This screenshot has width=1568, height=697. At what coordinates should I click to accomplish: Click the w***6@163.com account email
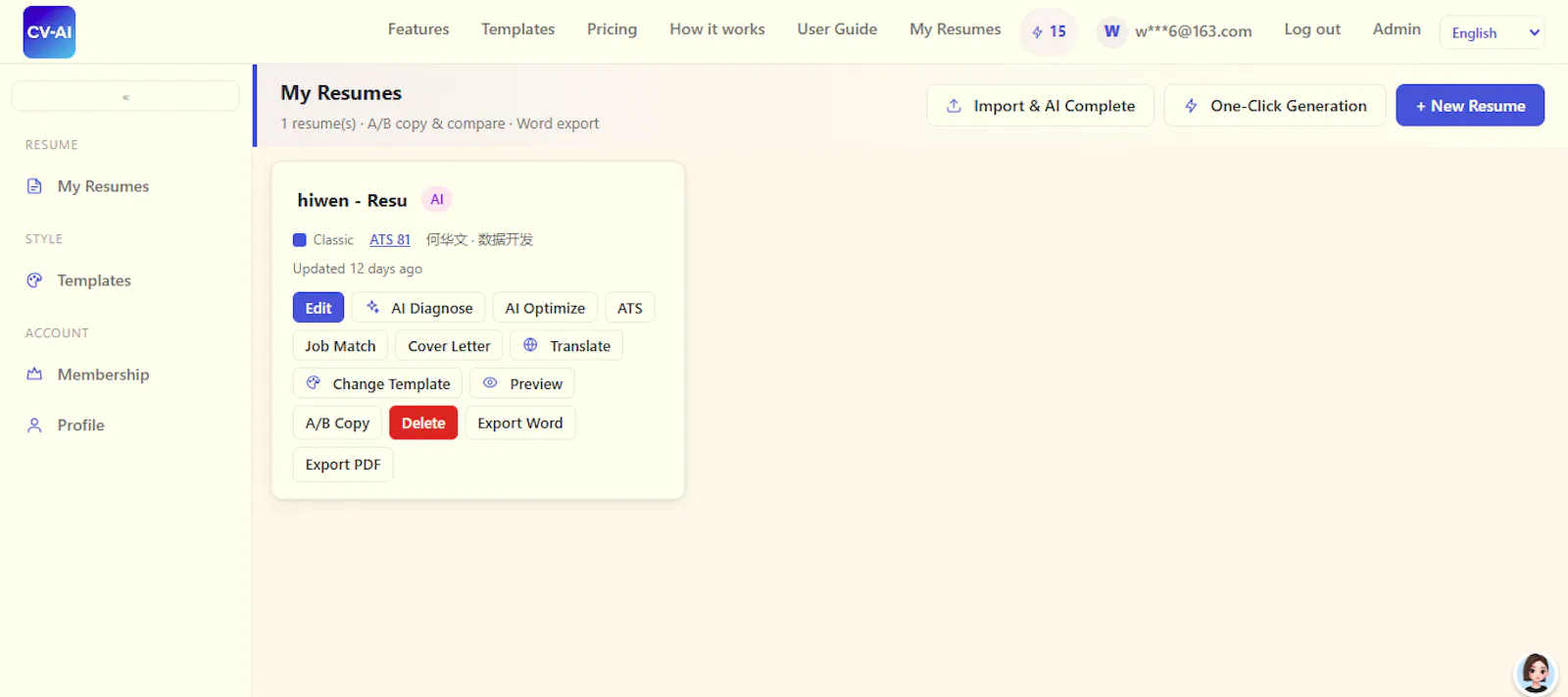(x=1194, y=31)
